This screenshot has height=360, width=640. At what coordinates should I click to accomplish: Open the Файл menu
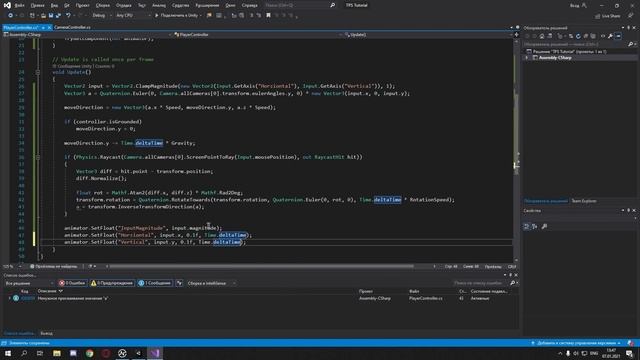click(19, 5)
